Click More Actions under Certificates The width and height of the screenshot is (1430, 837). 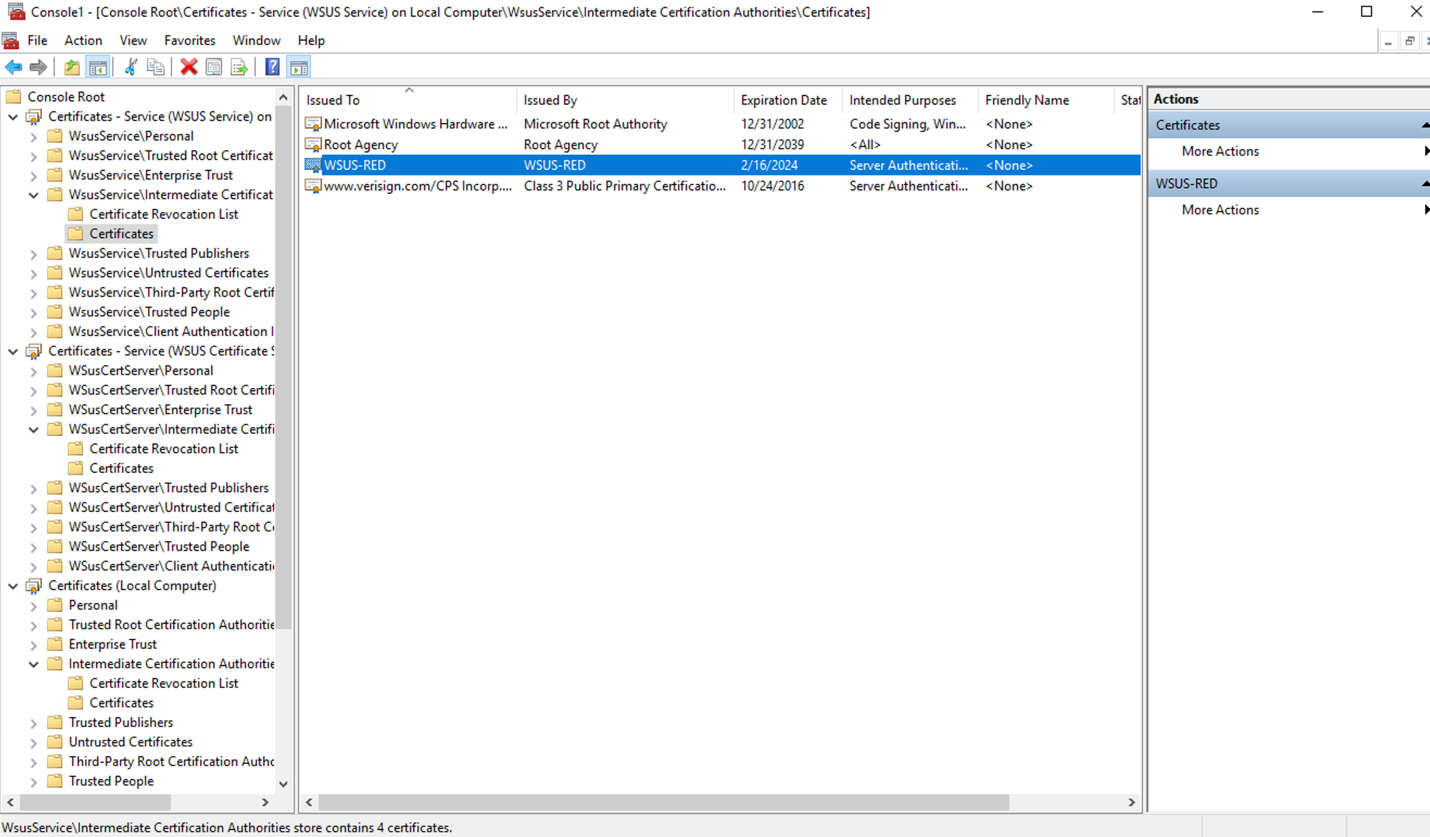1220,151
